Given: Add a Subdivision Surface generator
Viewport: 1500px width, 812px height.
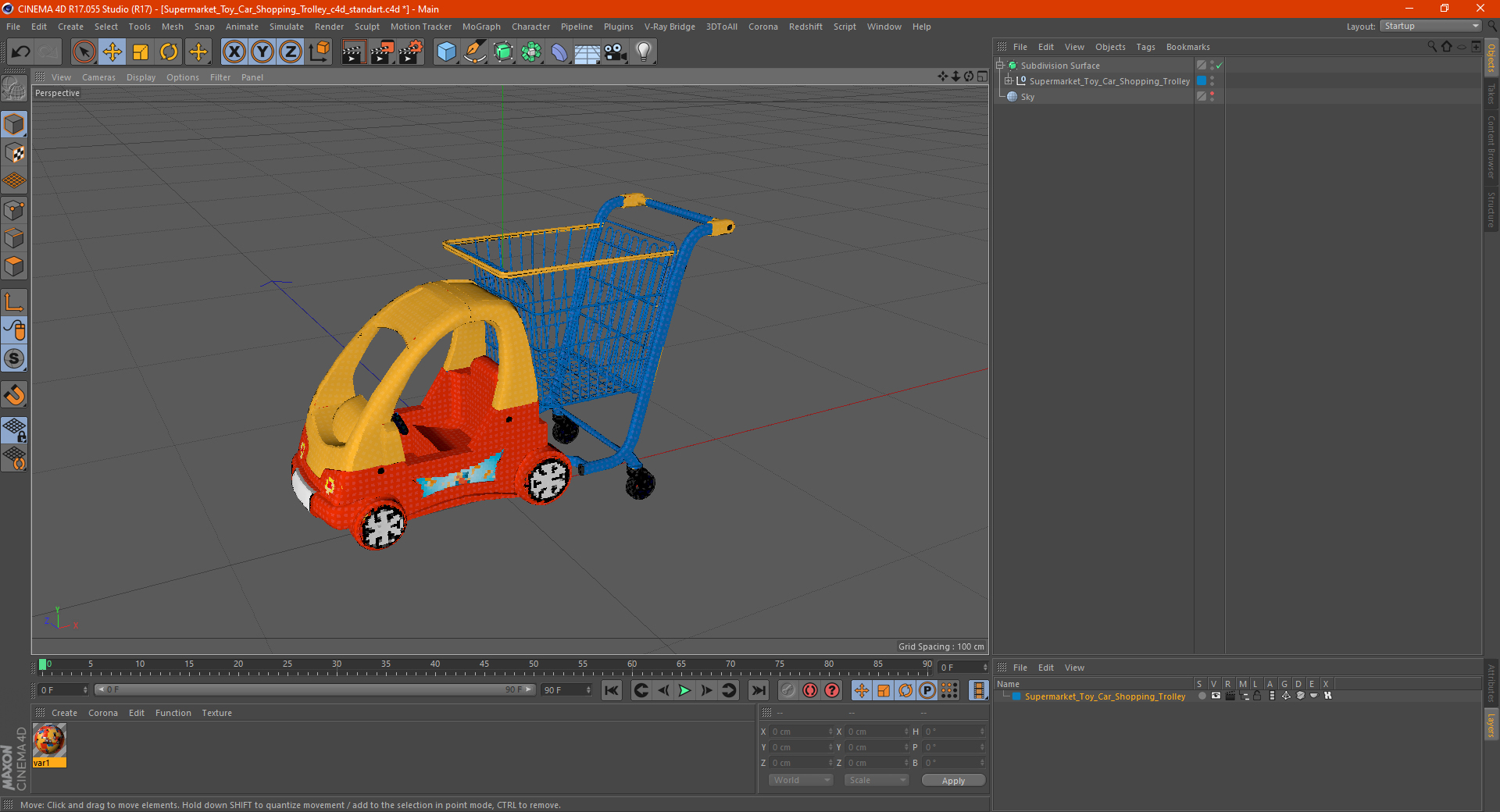Looking at the screenshot, I should tap(503, 52).
